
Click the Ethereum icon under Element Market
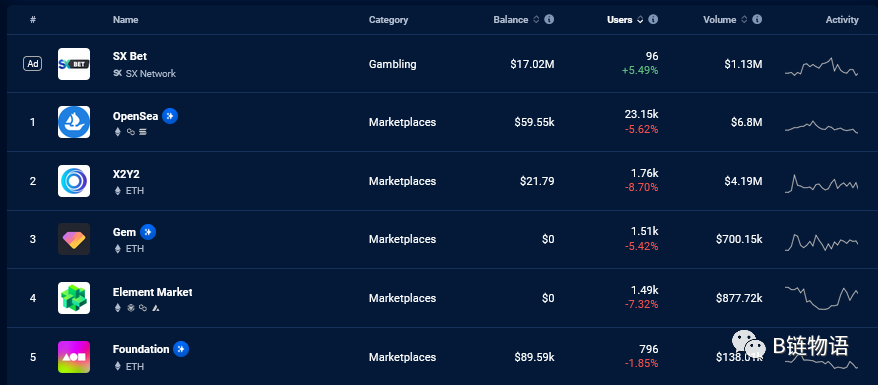(x=118, y=308)
